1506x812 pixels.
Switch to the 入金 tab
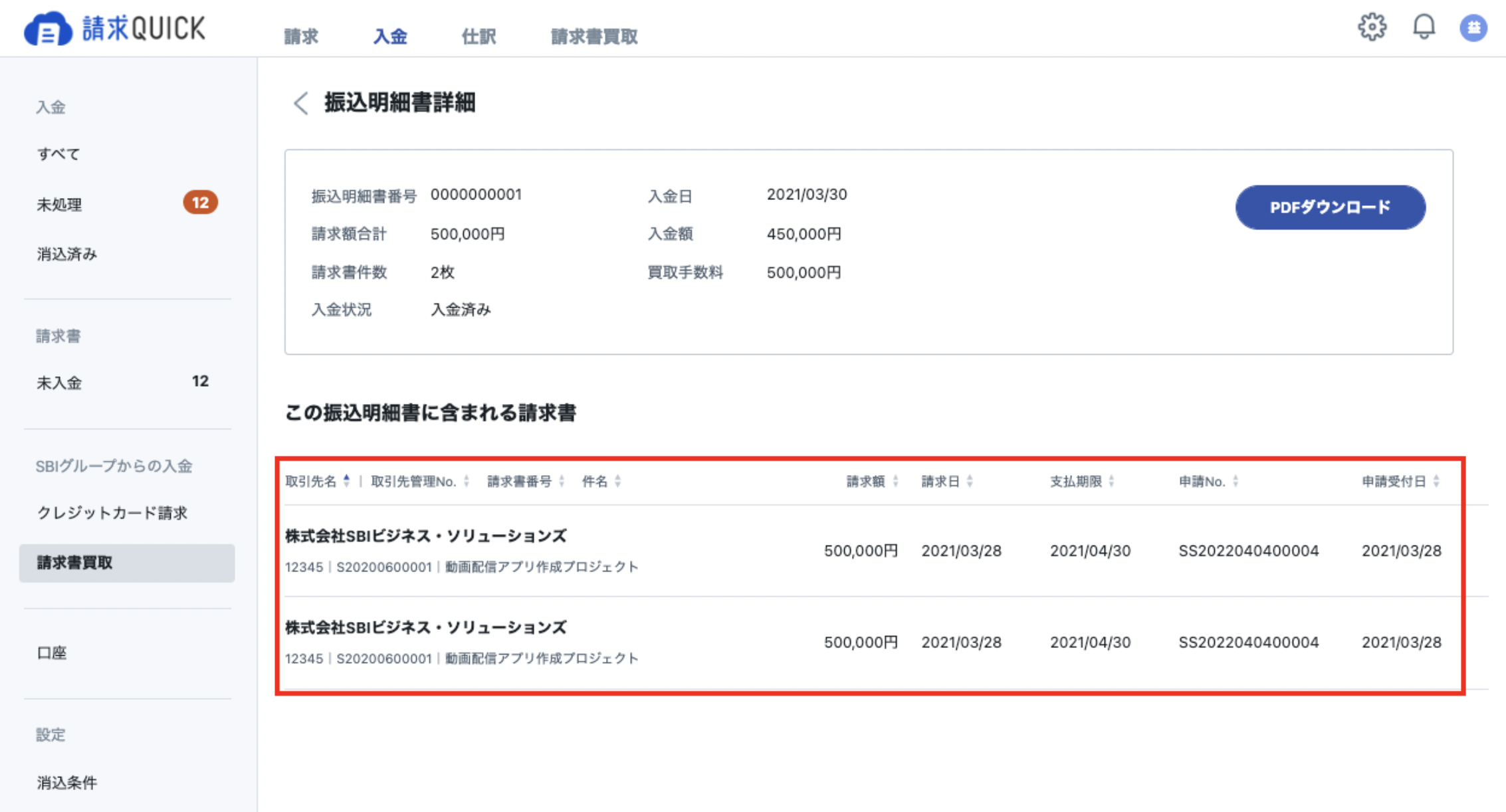point(390,37)
